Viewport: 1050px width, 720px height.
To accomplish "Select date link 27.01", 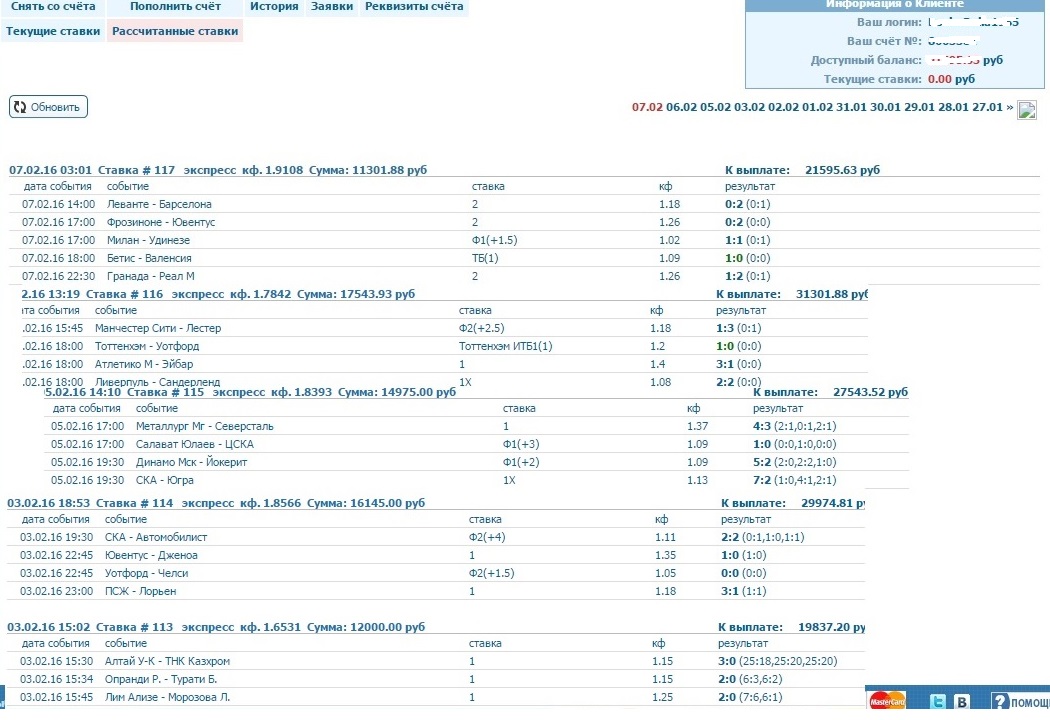I will [988, 107].
